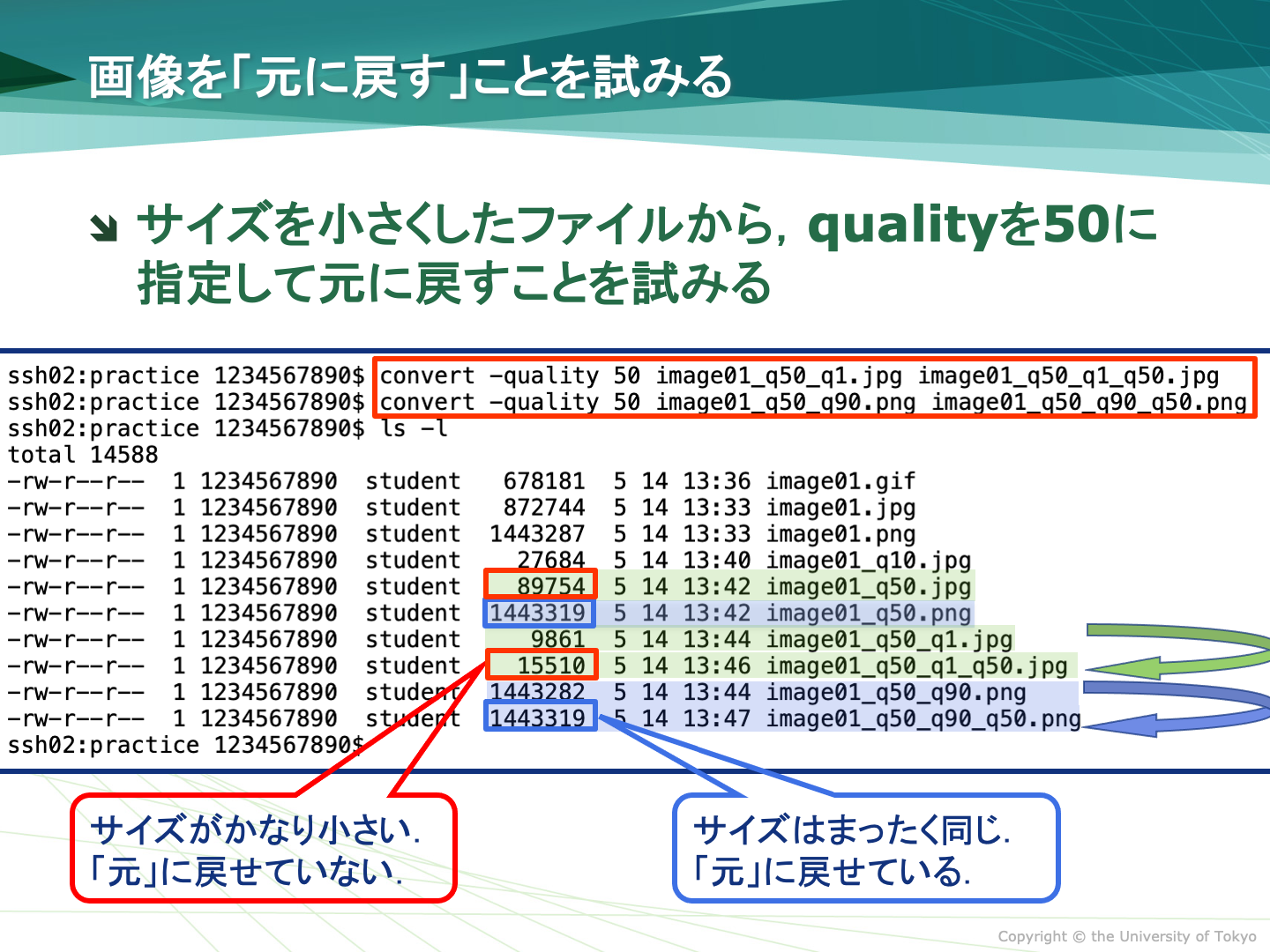Click size 1443319 of image01_q50.png

537,614
